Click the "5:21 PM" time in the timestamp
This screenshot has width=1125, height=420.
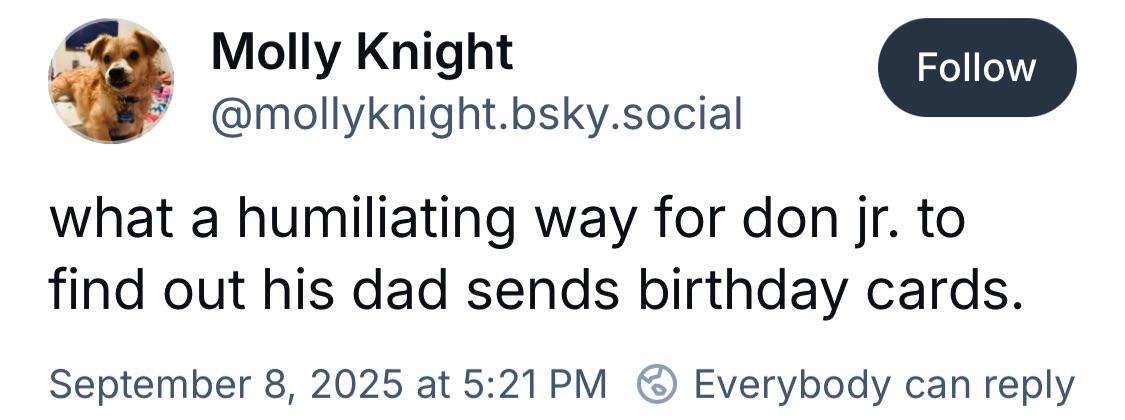[535, 383]
